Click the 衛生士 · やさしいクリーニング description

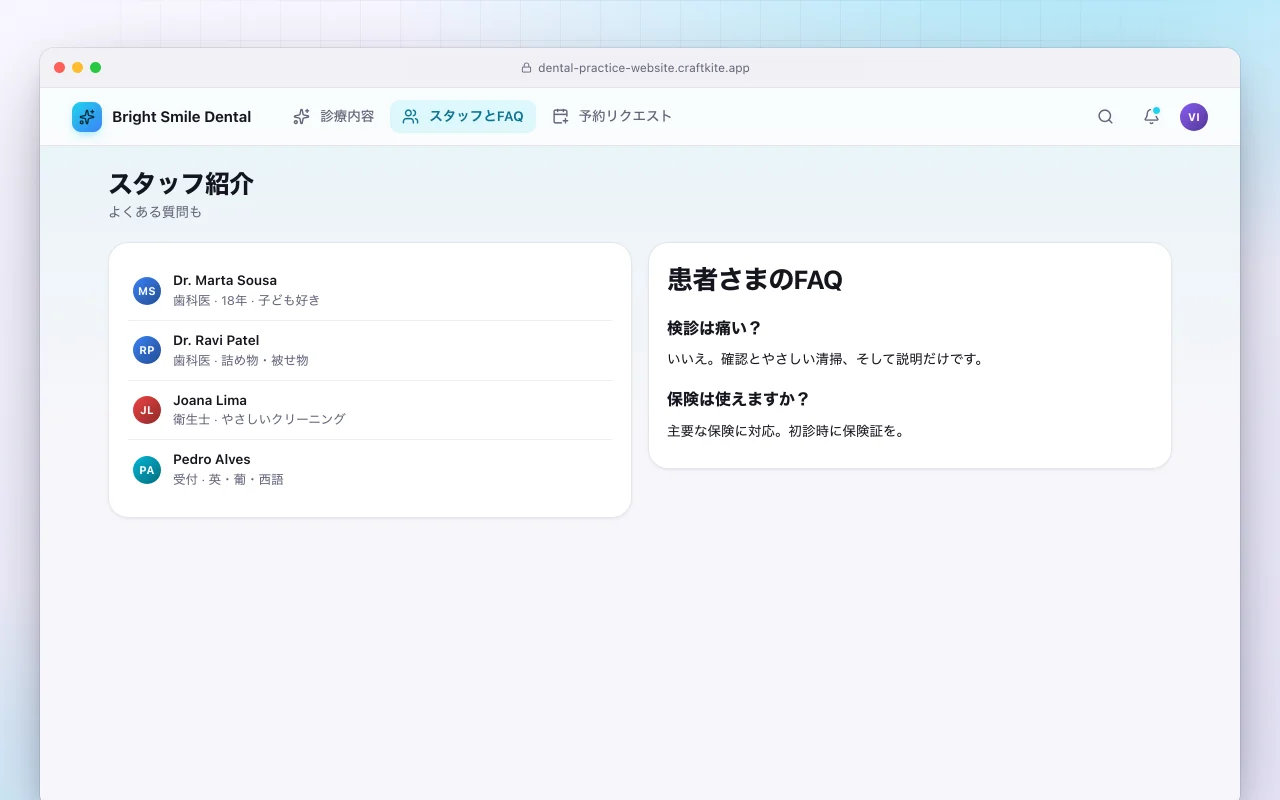259,419
